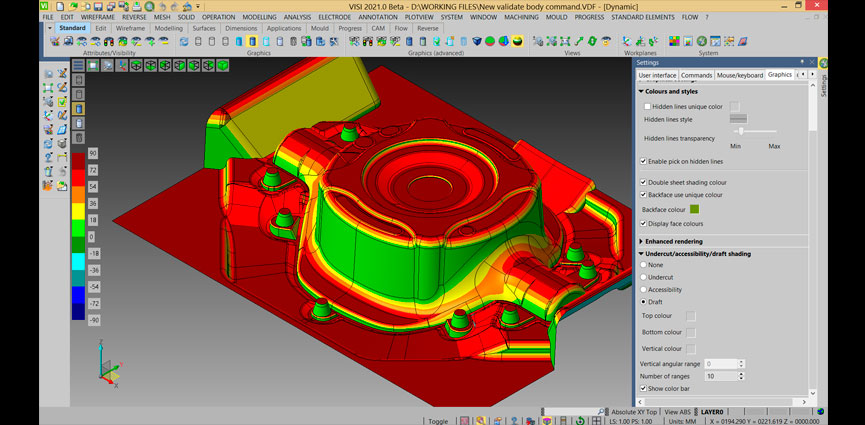The width and height of the screenshot is (865, 425).
Task: Click the globe icon in System group
Action: coord(702,41)
